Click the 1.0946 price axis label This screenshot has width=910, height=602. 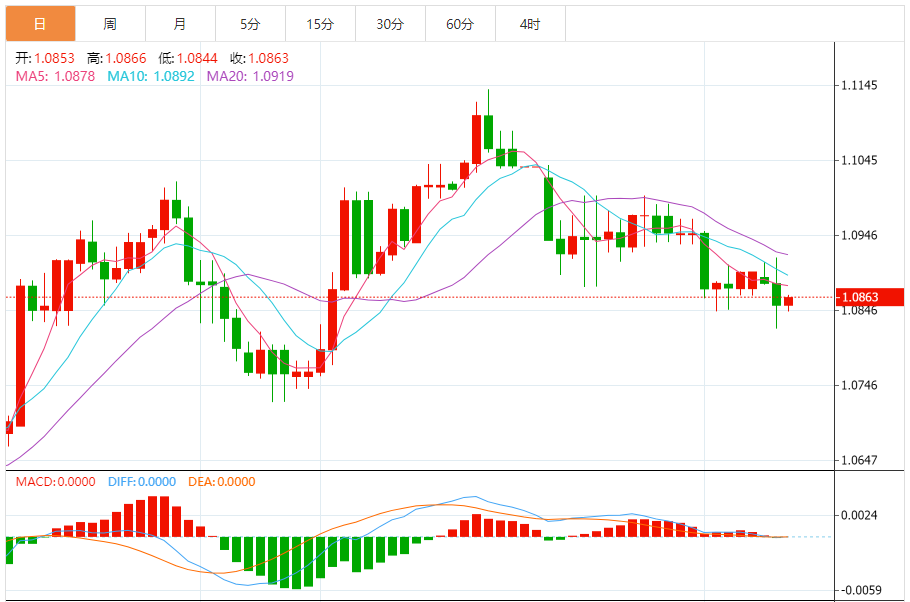click(860, 235)
